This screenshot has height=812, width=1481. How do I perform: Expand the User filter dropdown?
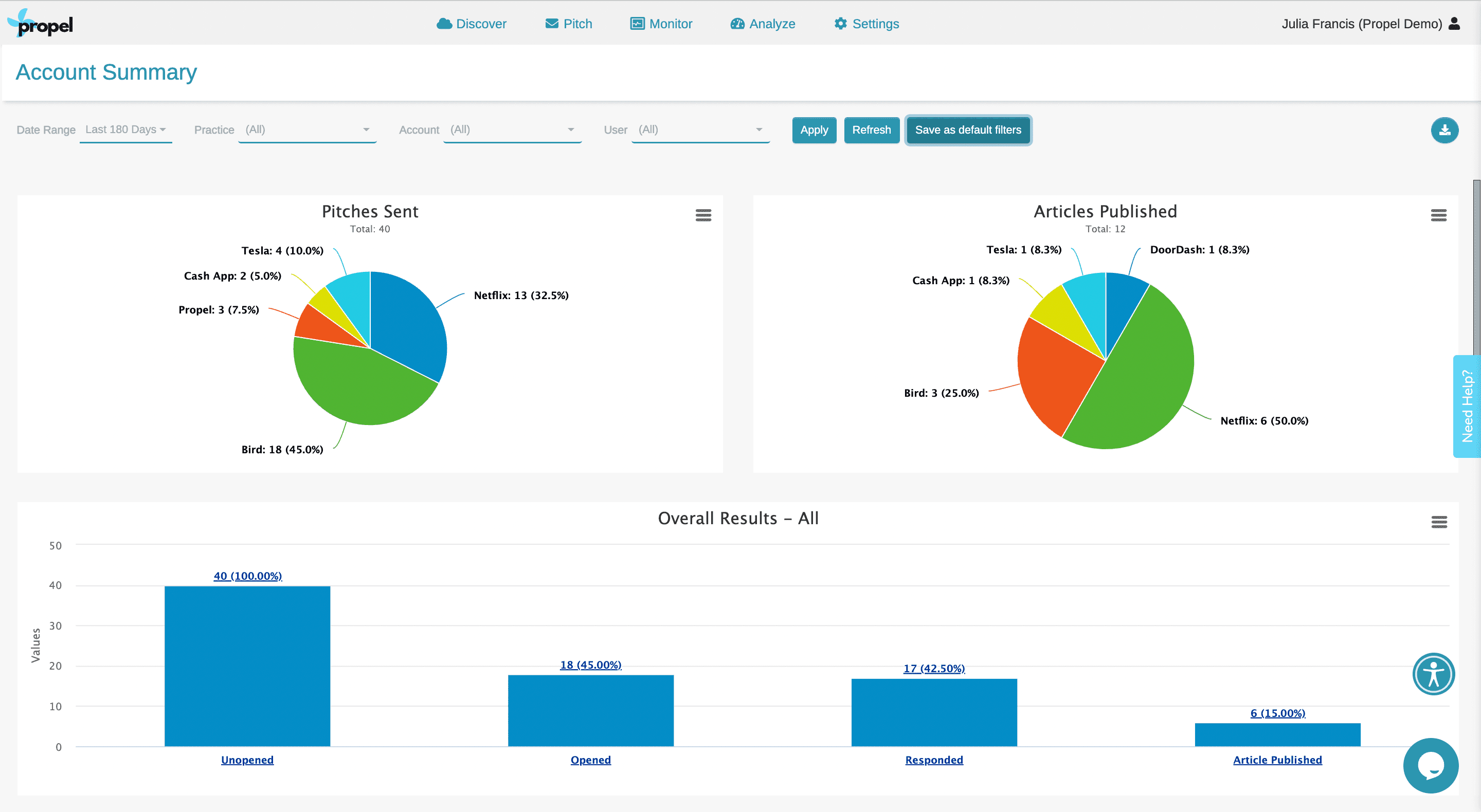tap(700, 130)
